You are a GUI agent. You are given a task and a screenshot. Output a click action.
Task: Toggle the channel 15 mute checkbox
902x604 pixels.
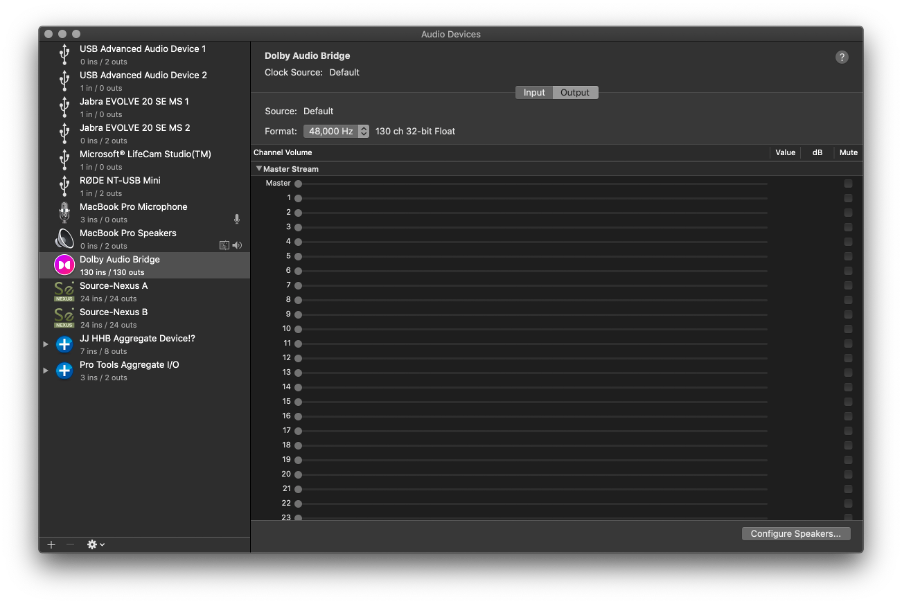(848, 402)
